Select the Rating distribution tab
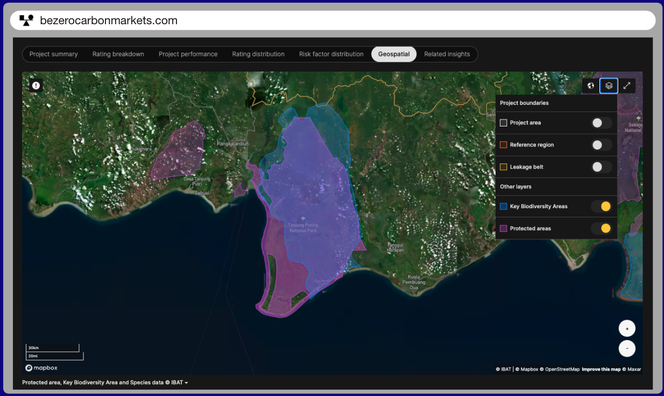664x396 pixels. (258, 54)
